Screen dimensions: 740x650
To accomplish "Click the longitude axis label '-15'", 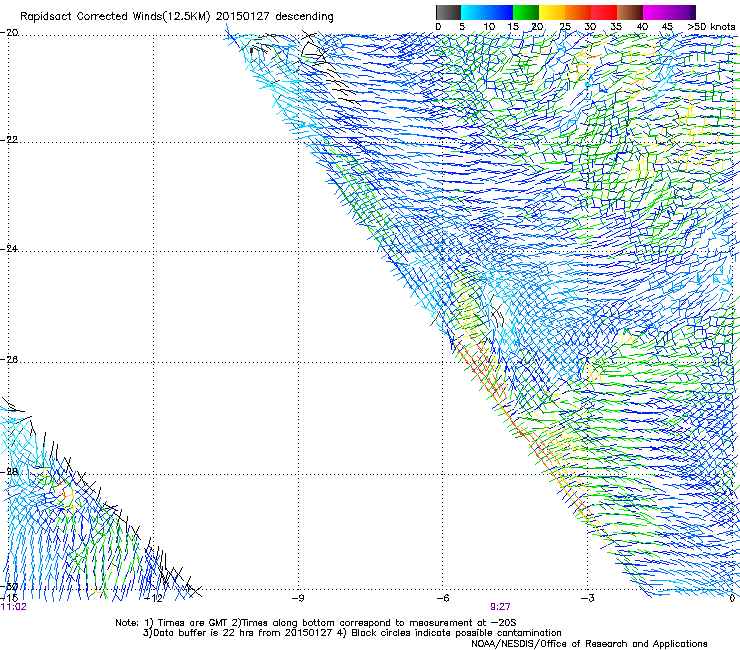I will [x=9, y=598].
